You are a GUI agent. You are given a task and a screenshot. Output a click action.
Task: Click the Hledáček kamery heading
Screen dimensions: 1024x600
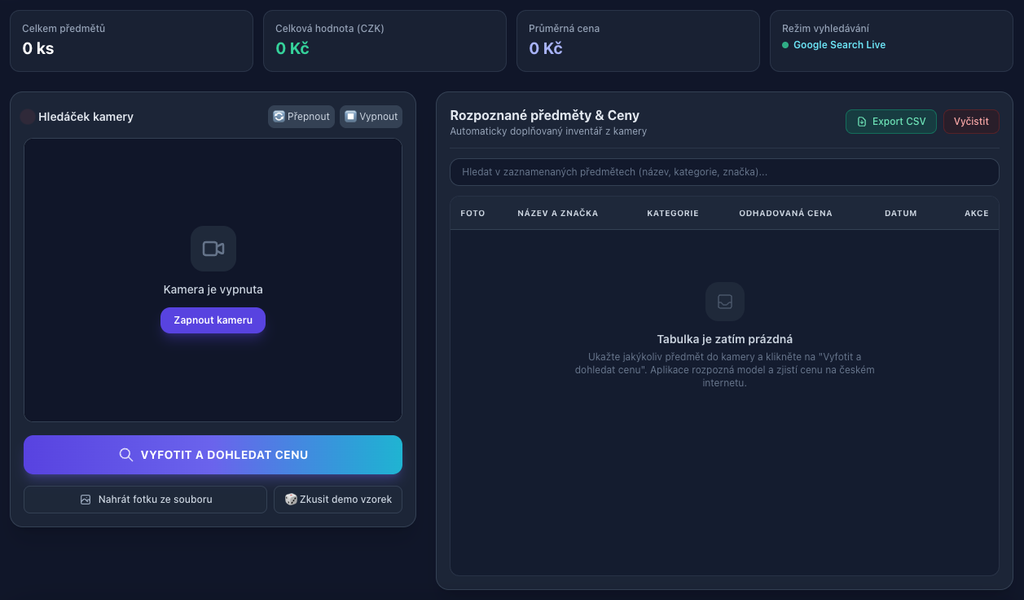(x=86, y=117)
